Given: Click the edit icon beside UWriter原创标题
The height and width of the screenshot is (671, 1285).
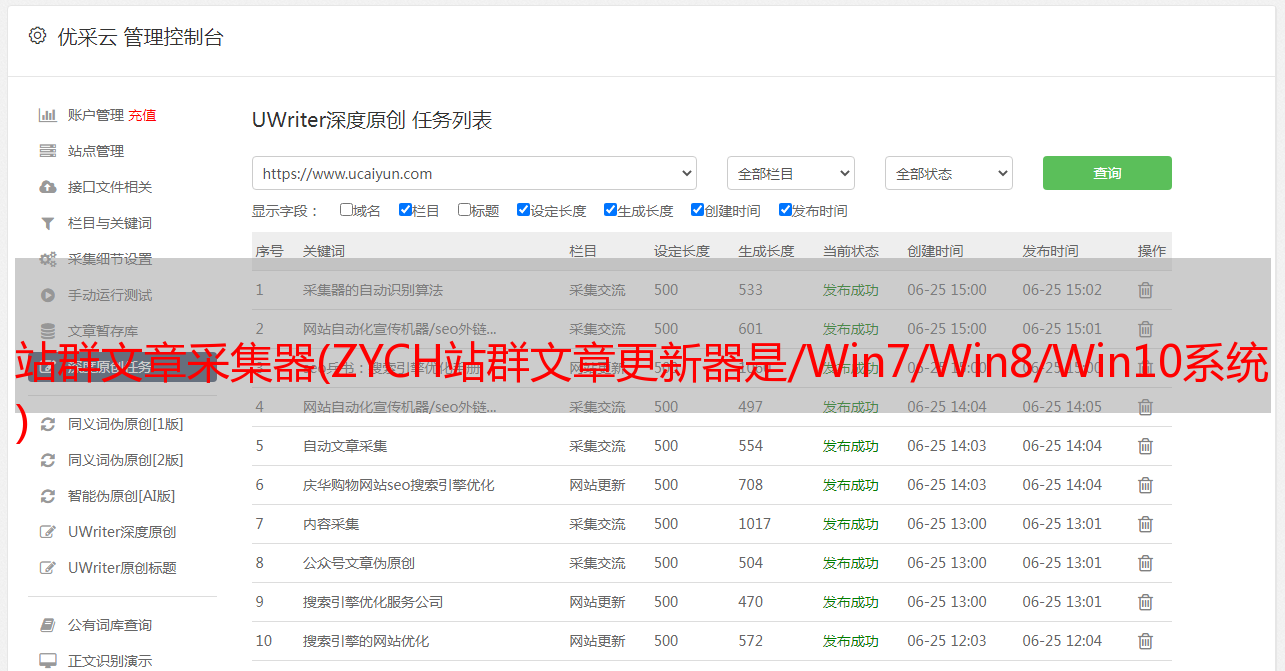Looking at the screenshot, I should click(x=47, y=568).
